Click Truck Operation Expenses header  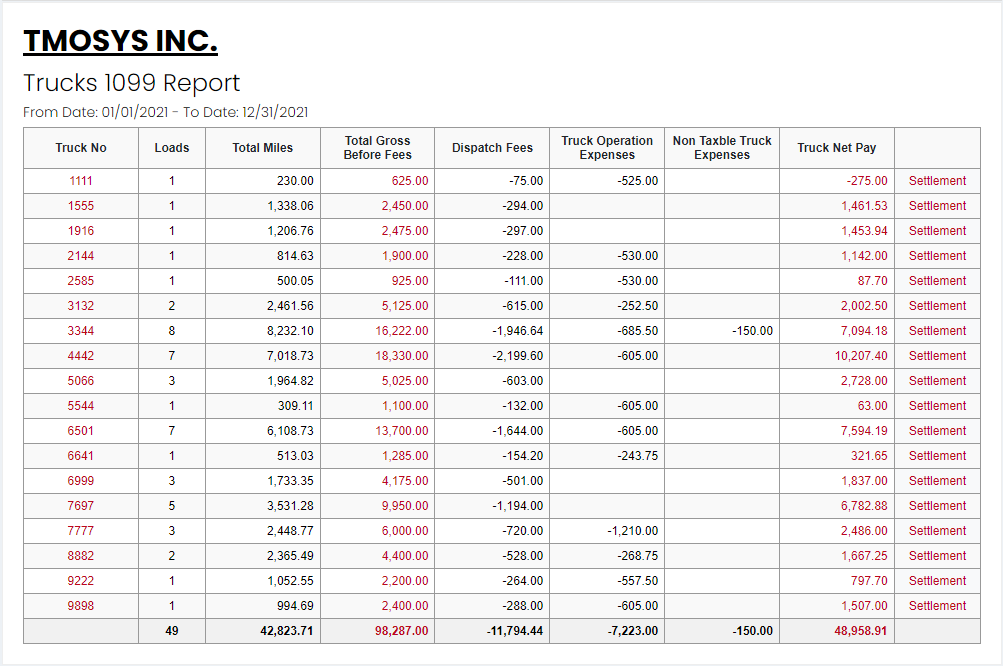pyautogui.click(x=607, y=148)
